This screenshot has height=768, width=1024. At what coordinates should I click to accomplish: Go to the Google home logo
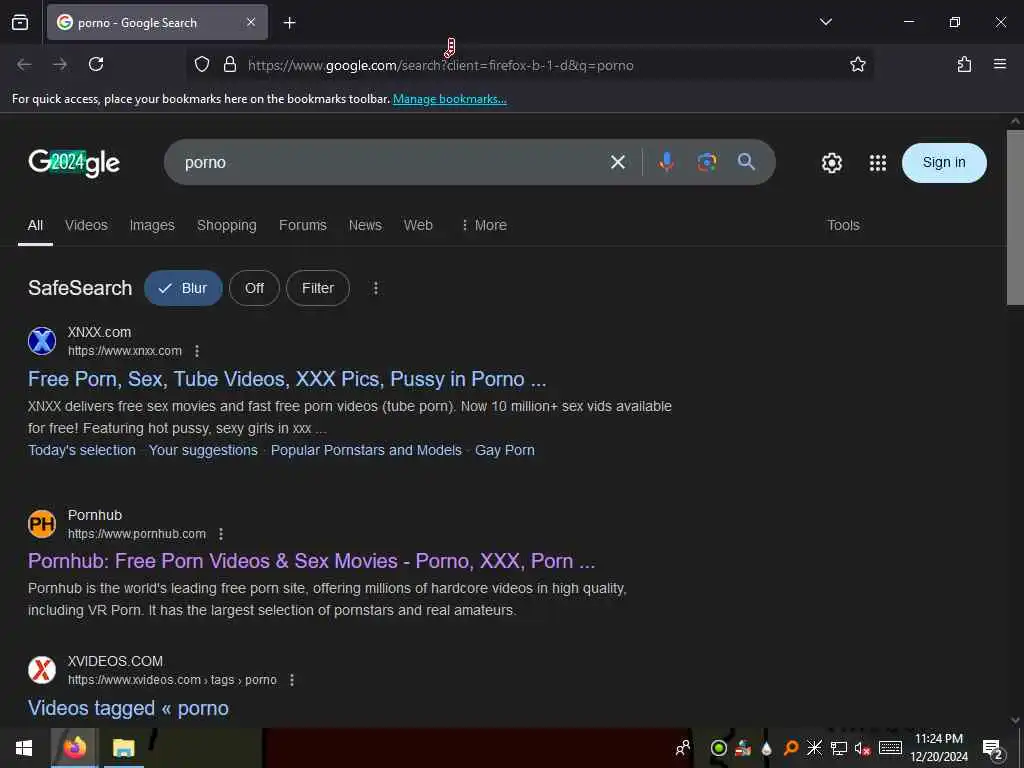[x=74, y=163]
